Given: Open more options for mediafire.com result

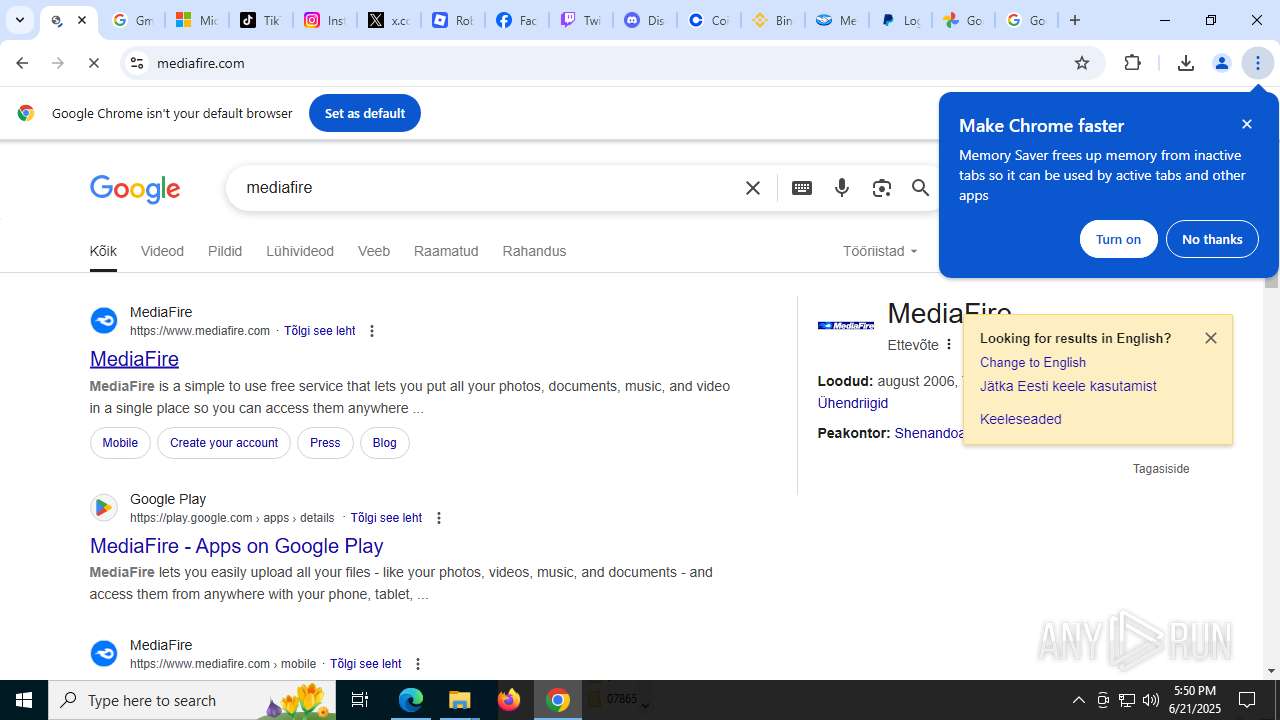Looking at the screenshot, I should [372, 331].
